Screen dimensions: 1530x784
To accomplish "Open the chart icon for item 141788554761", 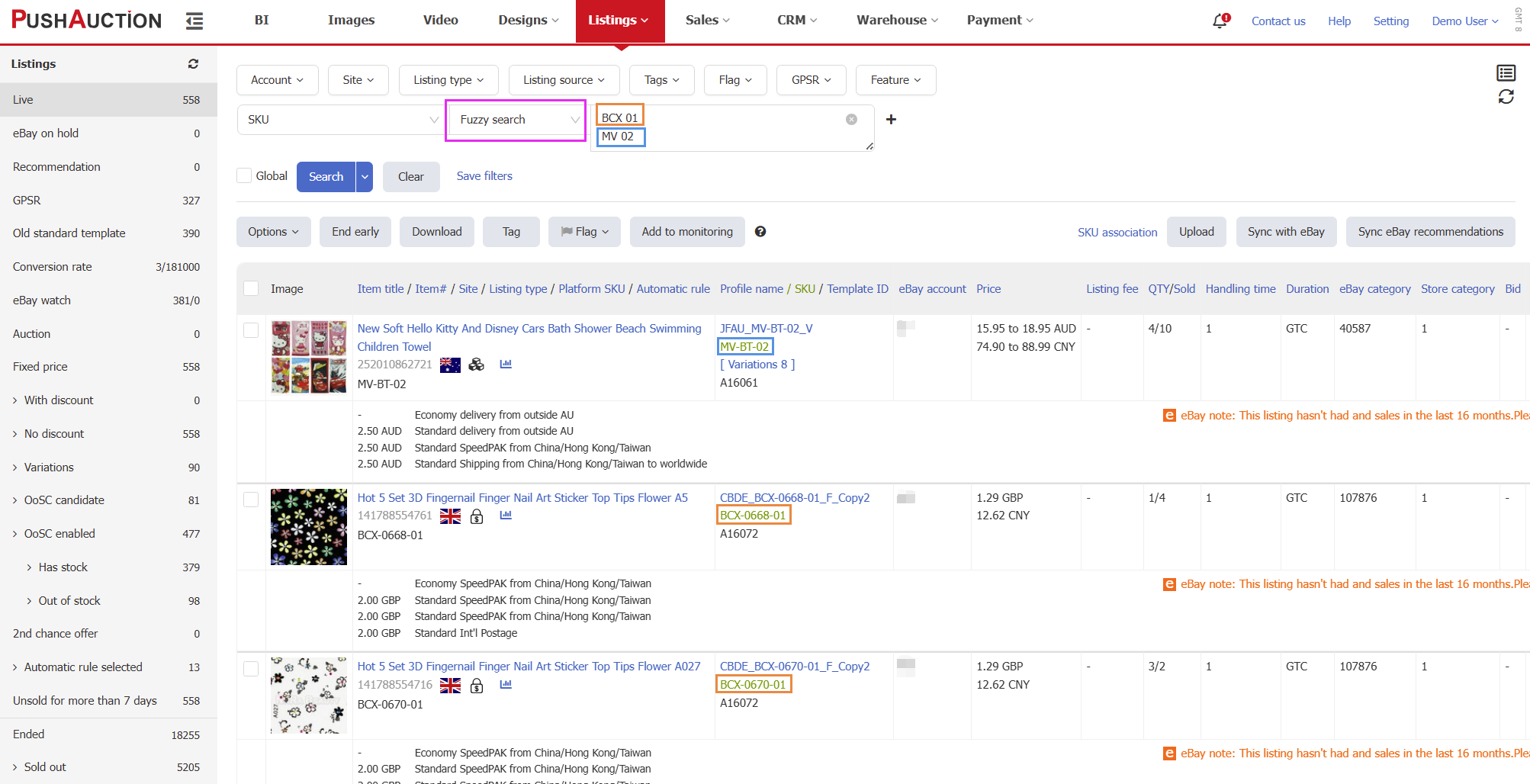I will pos(506,515).
